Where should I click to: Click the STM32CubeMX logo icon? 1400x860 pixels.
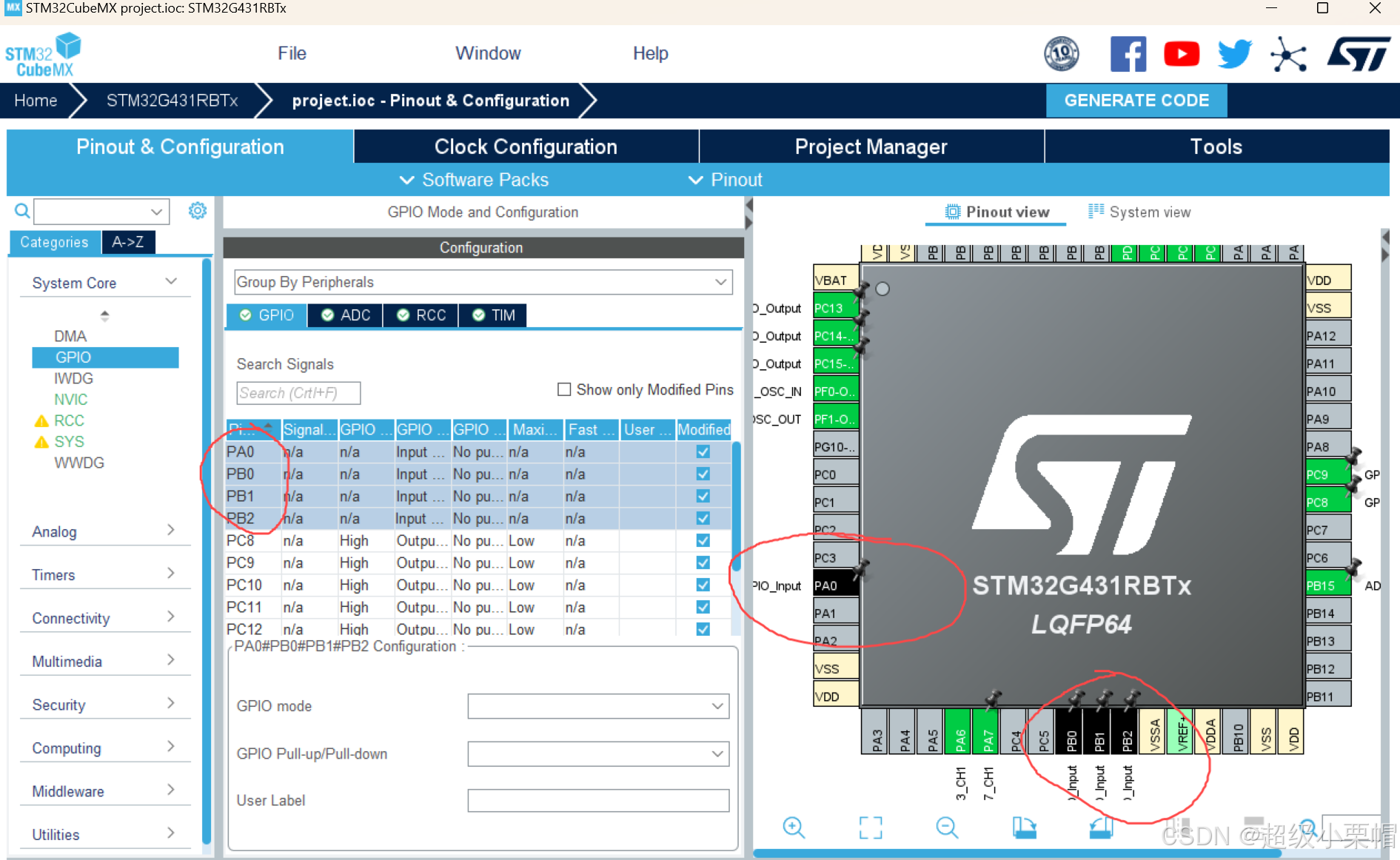pyautogui.click(x=43, y=55)
